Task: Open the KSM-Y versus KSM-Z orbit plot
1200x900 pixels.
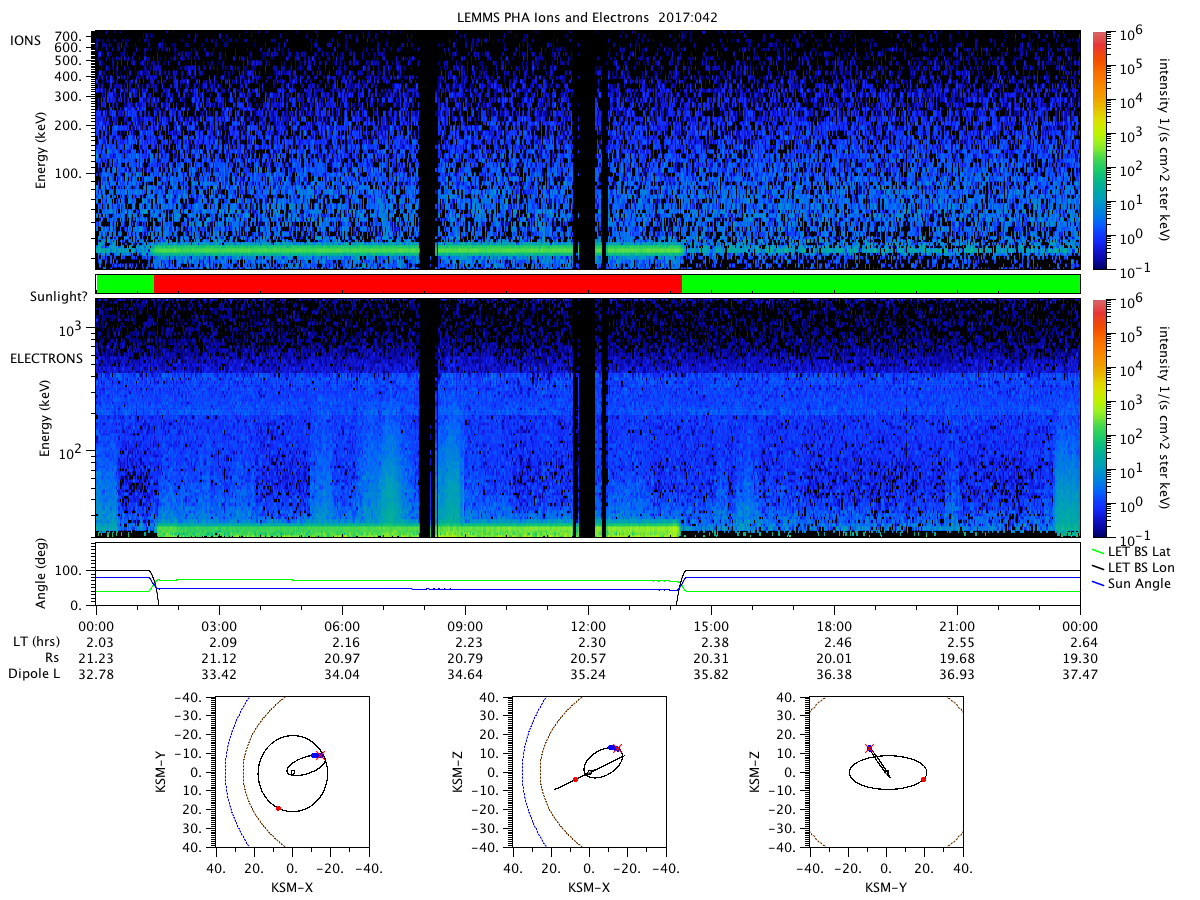Action: point(885,771)
